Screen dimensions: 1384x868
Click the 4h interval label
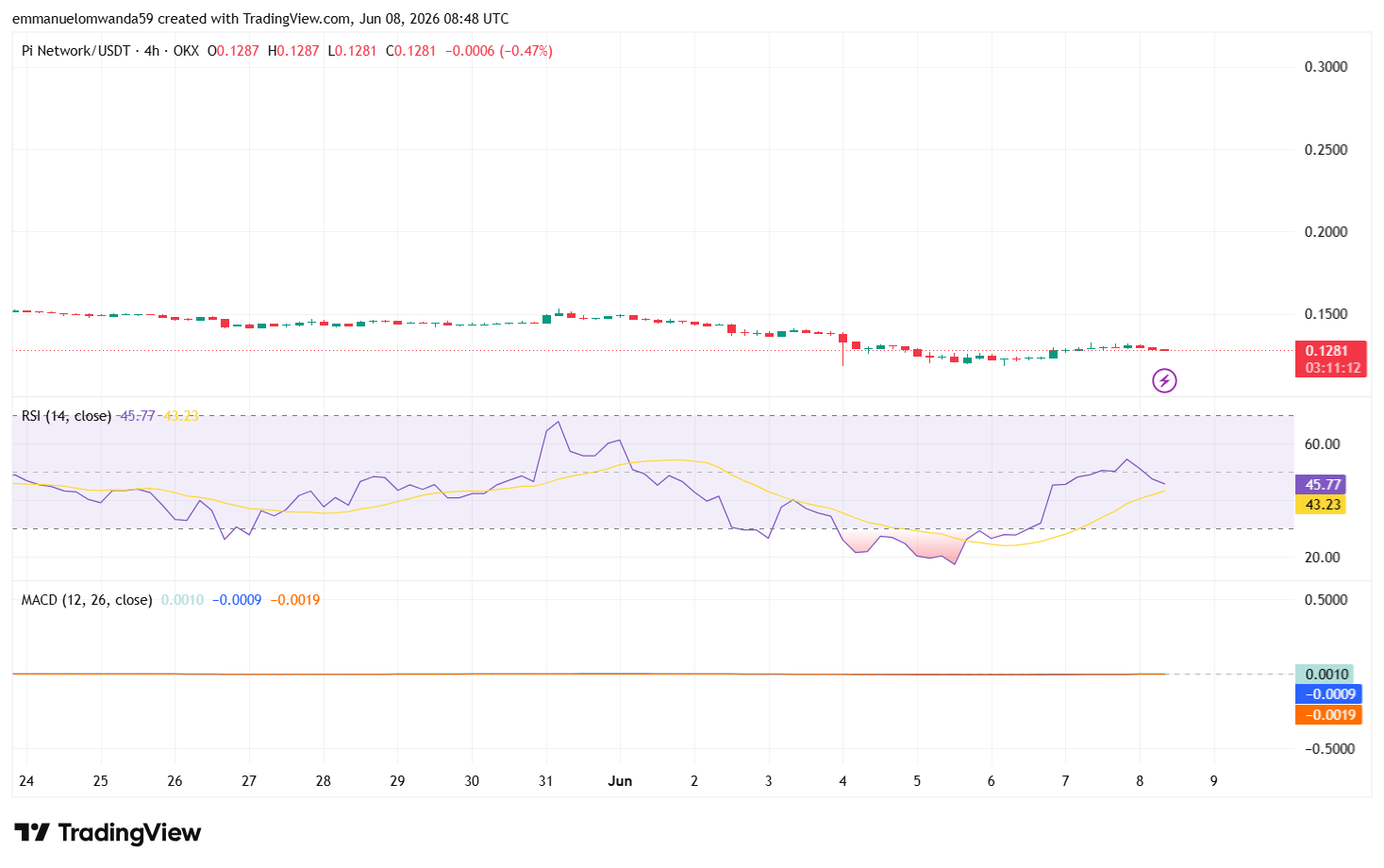click(x=152, y=51)
